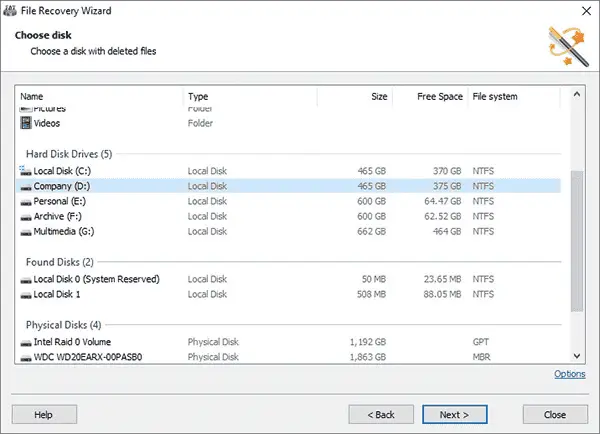Click the GPT file system cell

[481, 341]
